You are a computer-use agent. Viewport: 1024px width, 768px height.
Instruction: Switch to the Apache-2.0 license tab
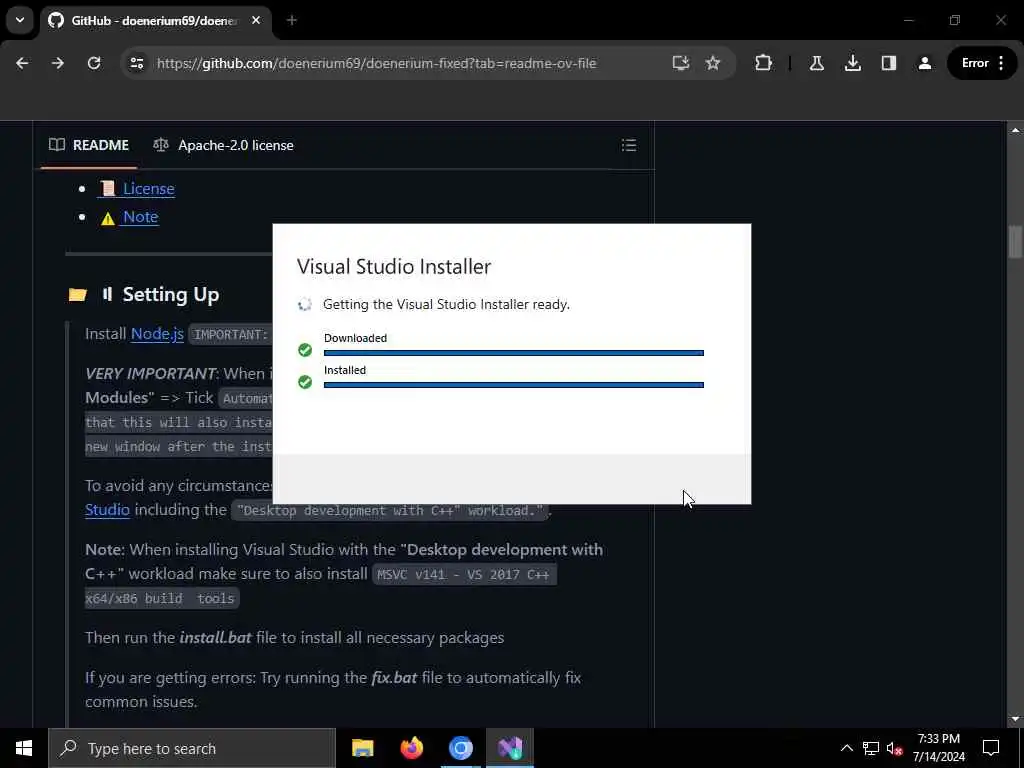(x=223, y=145)
